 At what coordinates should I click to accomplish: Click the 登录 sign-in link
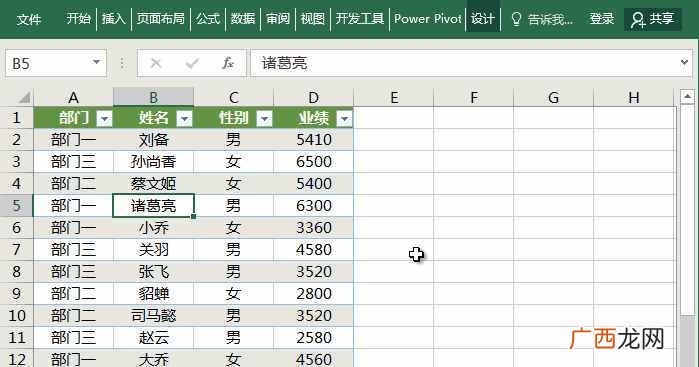point(602,19)
